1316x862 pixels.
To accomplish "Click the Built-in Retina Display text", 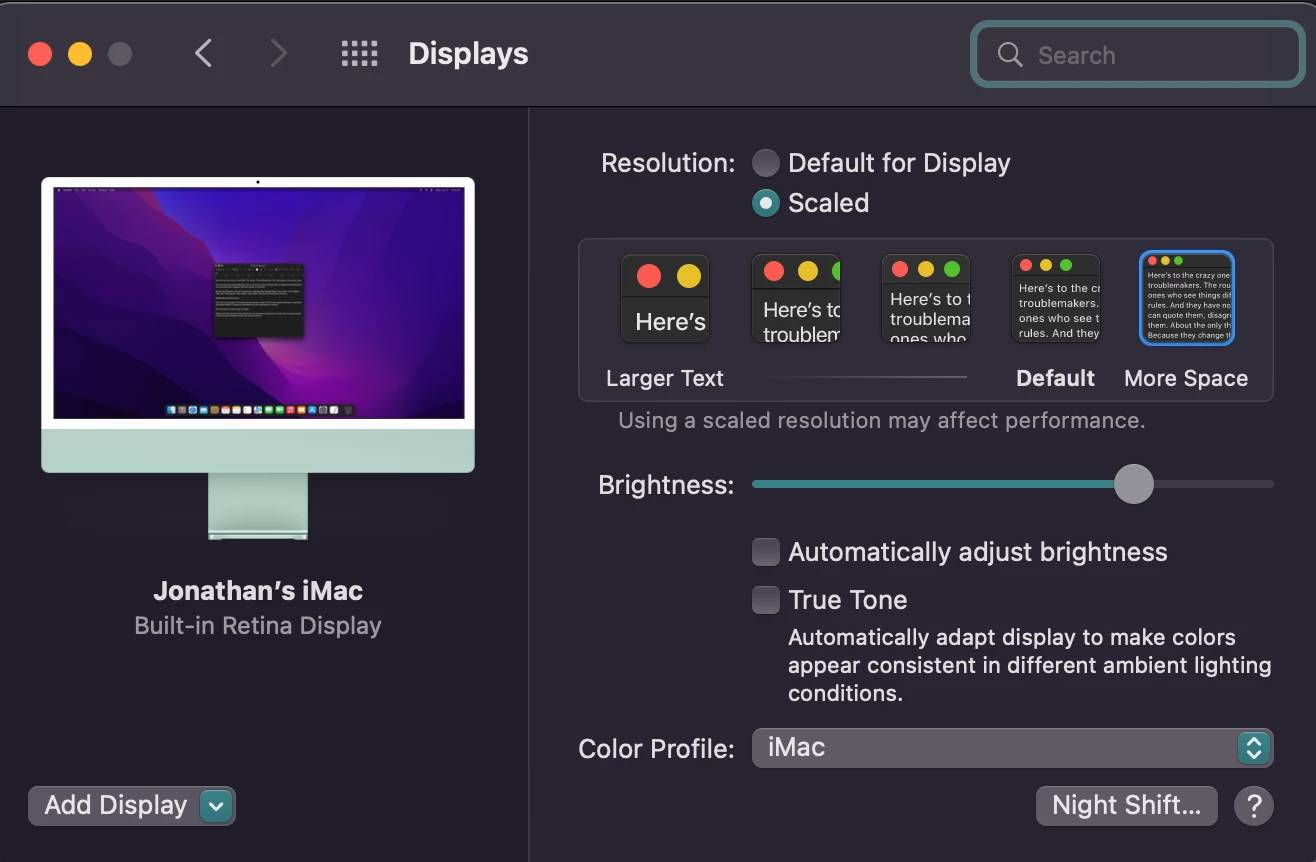I will click(258, 626).
